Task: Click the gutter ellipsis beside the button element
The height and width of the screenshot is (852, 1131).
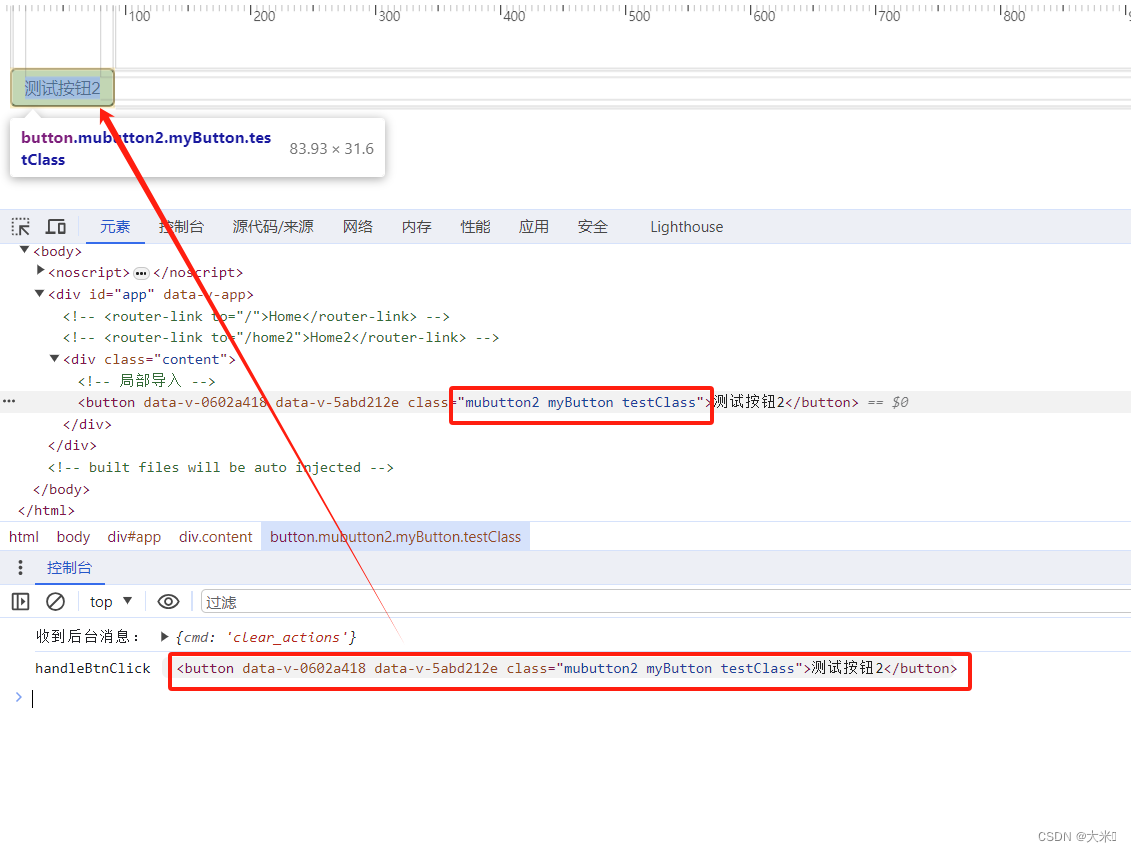Action: point(8,401)
